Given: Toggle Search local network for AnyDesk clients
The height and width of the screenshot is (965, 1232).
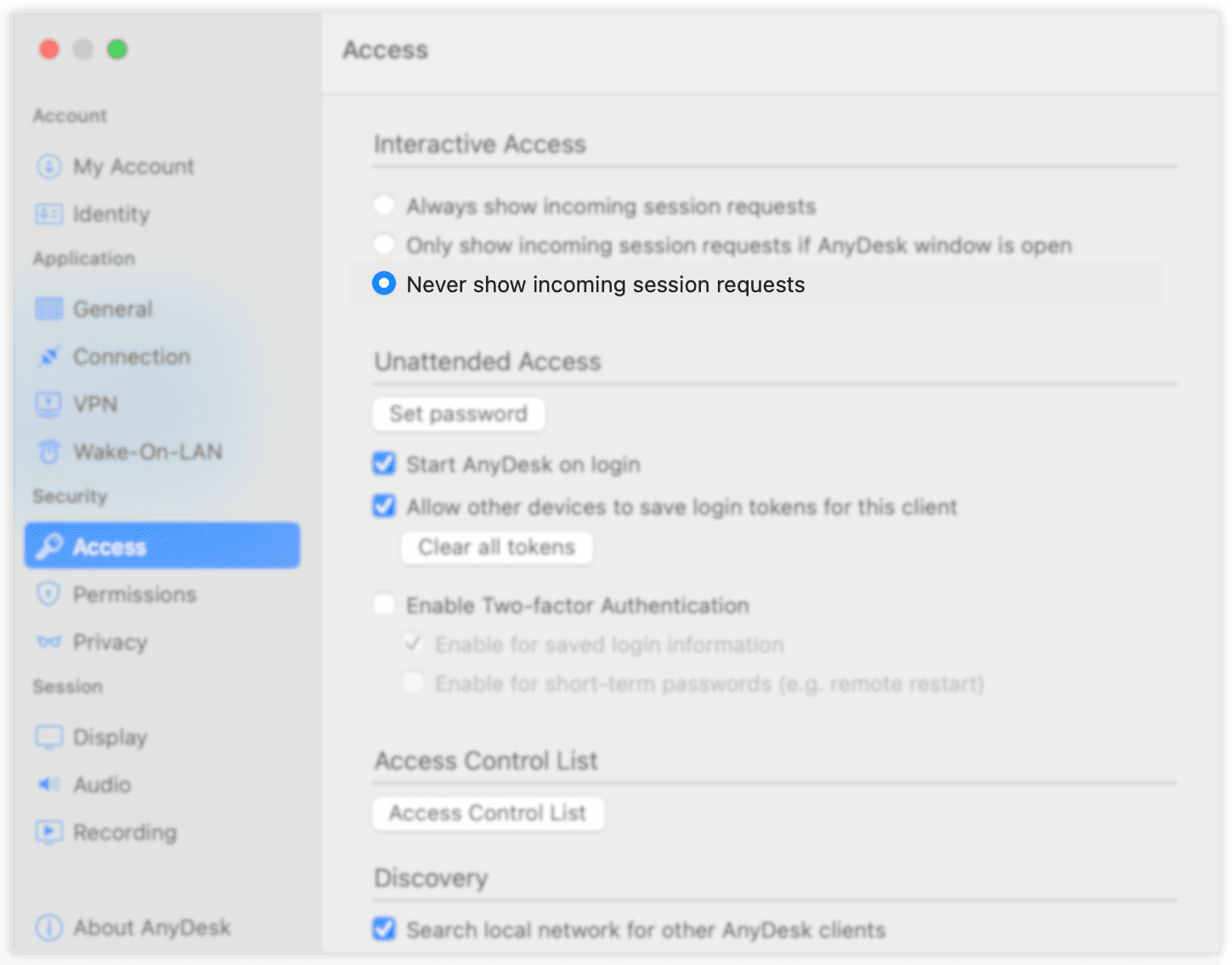Looking at the screenshot, I should point(384,929).
